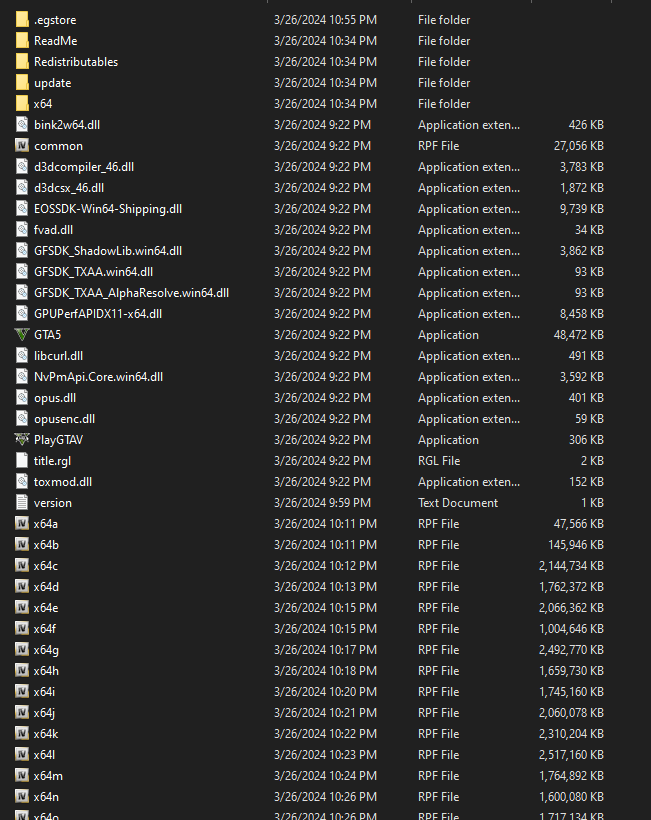Click the EOSSDK-Win64-Shipping.dll icon
This screenshot has width=651, height=820.
[22, 209]
